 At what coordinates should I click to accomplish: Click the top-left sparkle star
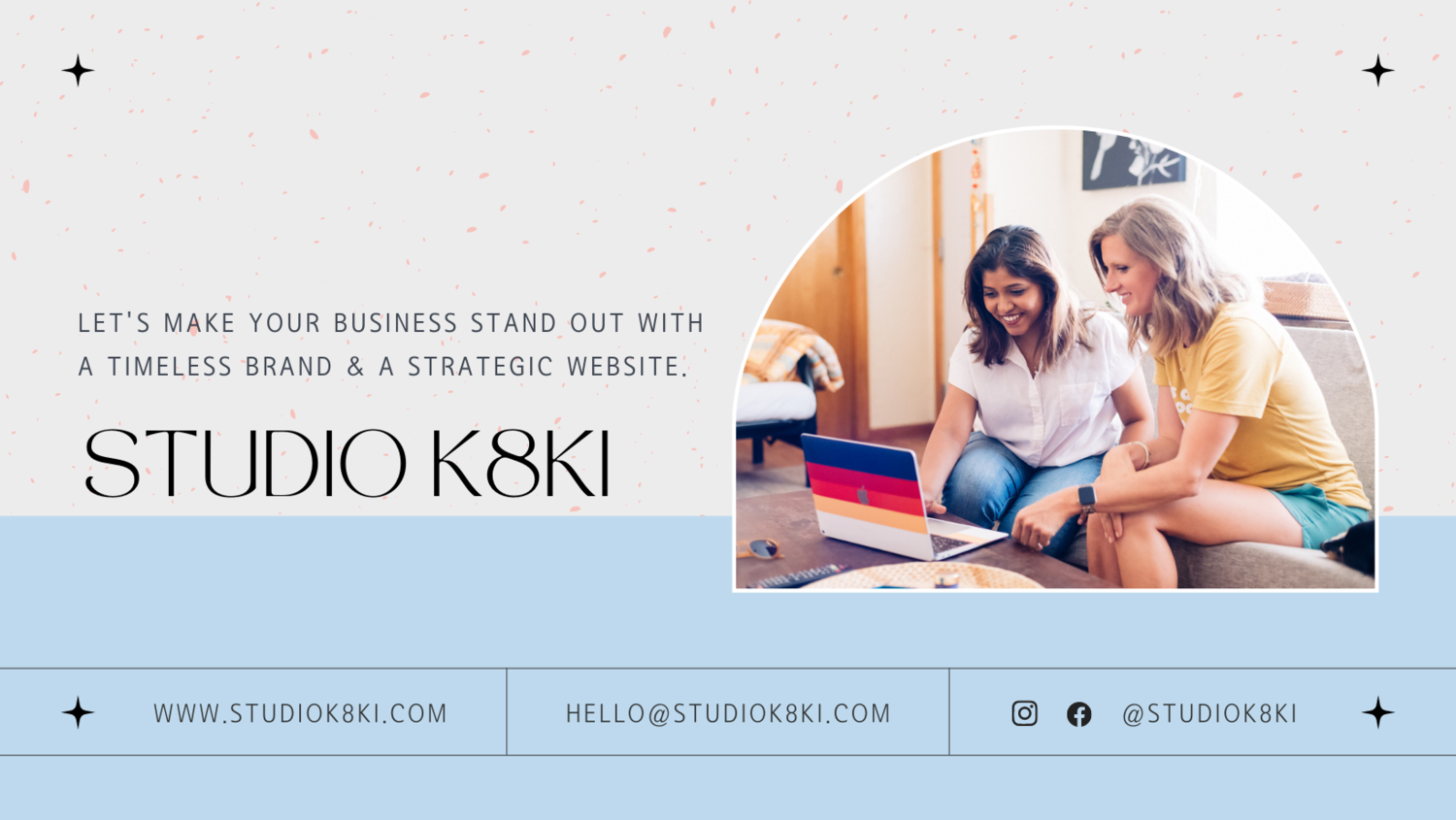pos(78,71)
